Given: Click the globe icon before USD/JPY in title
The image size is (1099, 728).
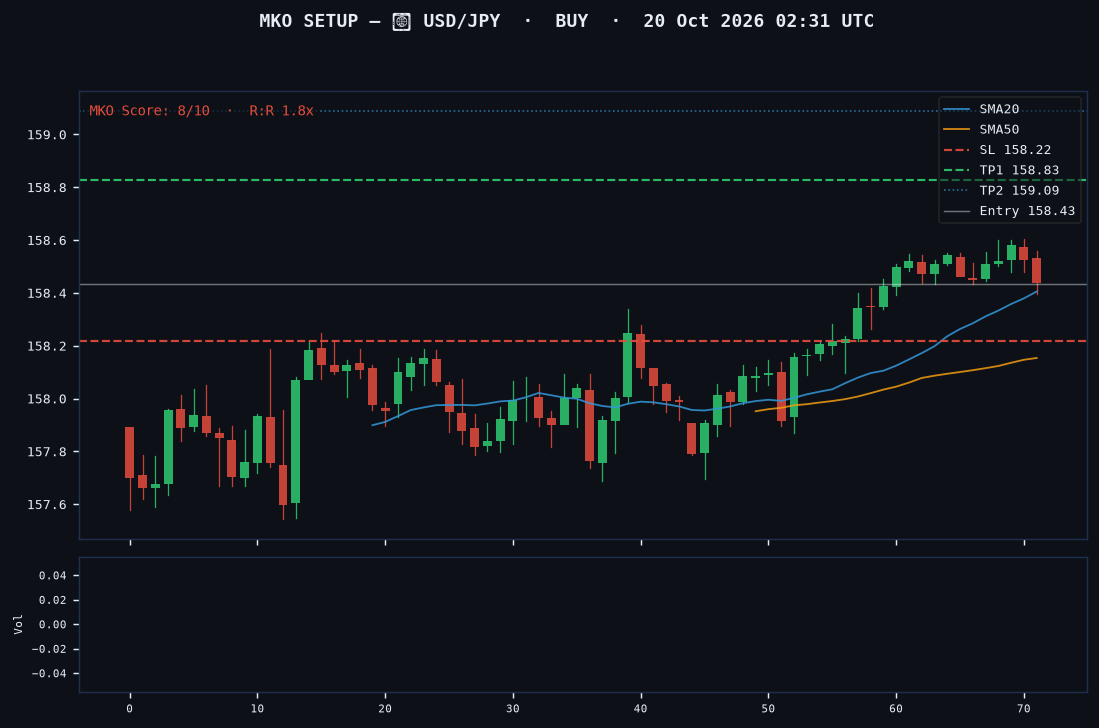Looking at the screenshot, I should [x=402, y=22].
